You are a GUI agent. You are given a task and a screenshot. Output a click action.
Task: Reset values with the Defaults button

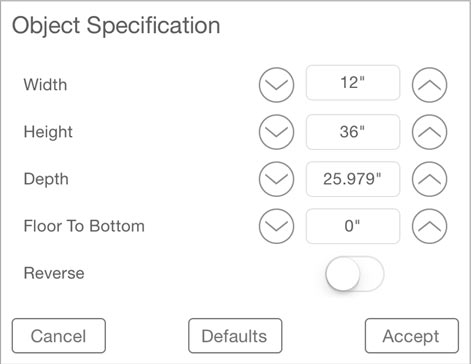coord(235,336)
